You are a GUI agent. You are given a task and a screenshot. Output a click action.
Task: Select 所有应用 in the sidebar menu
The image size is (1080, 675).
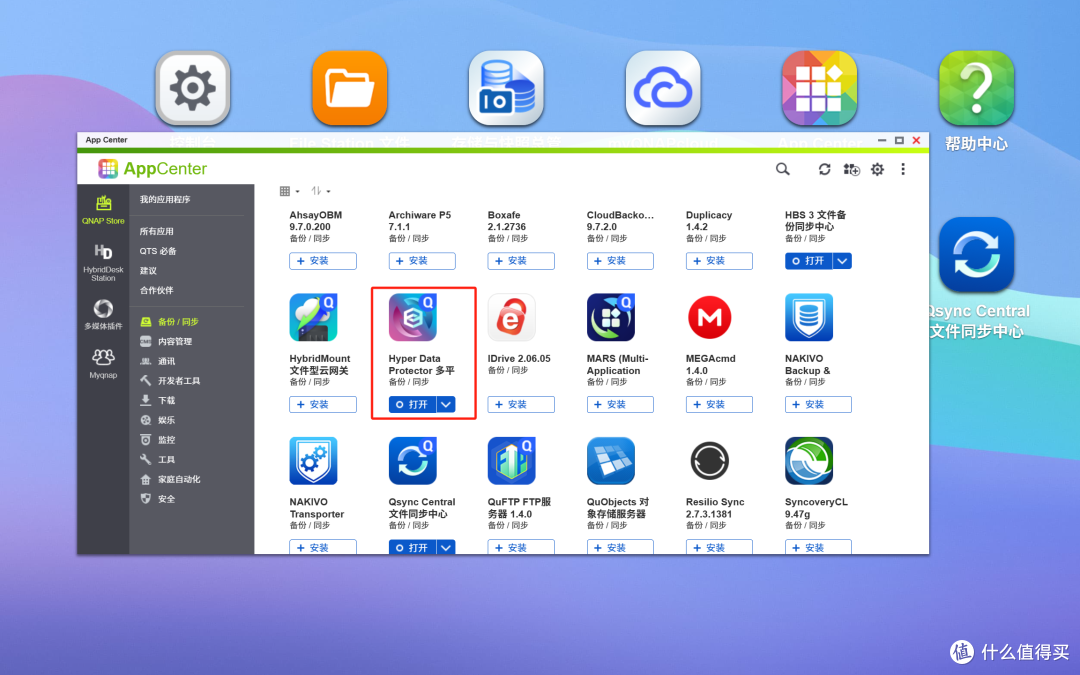tap(157, 231)
